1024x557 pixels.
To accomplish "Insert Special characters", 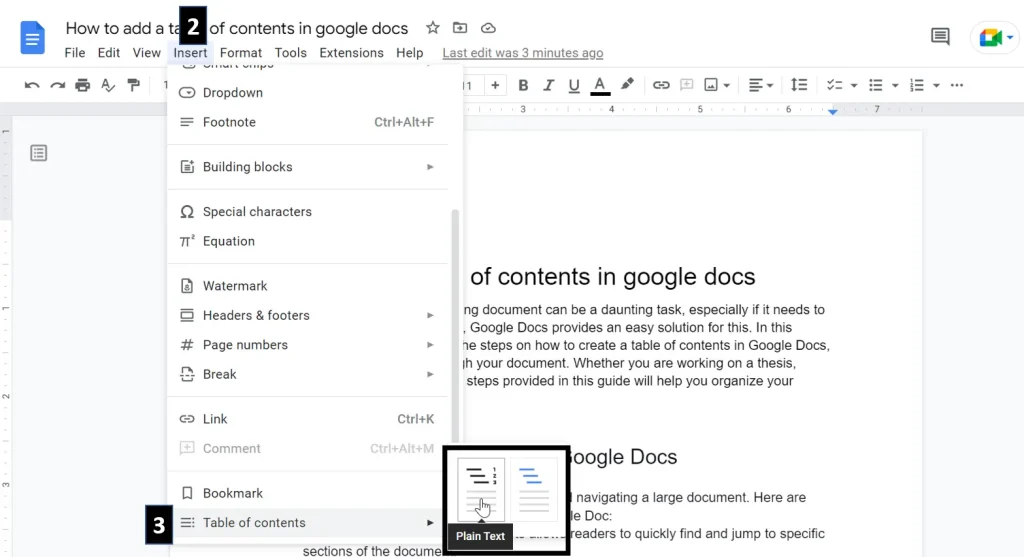I will pos(308,212).
